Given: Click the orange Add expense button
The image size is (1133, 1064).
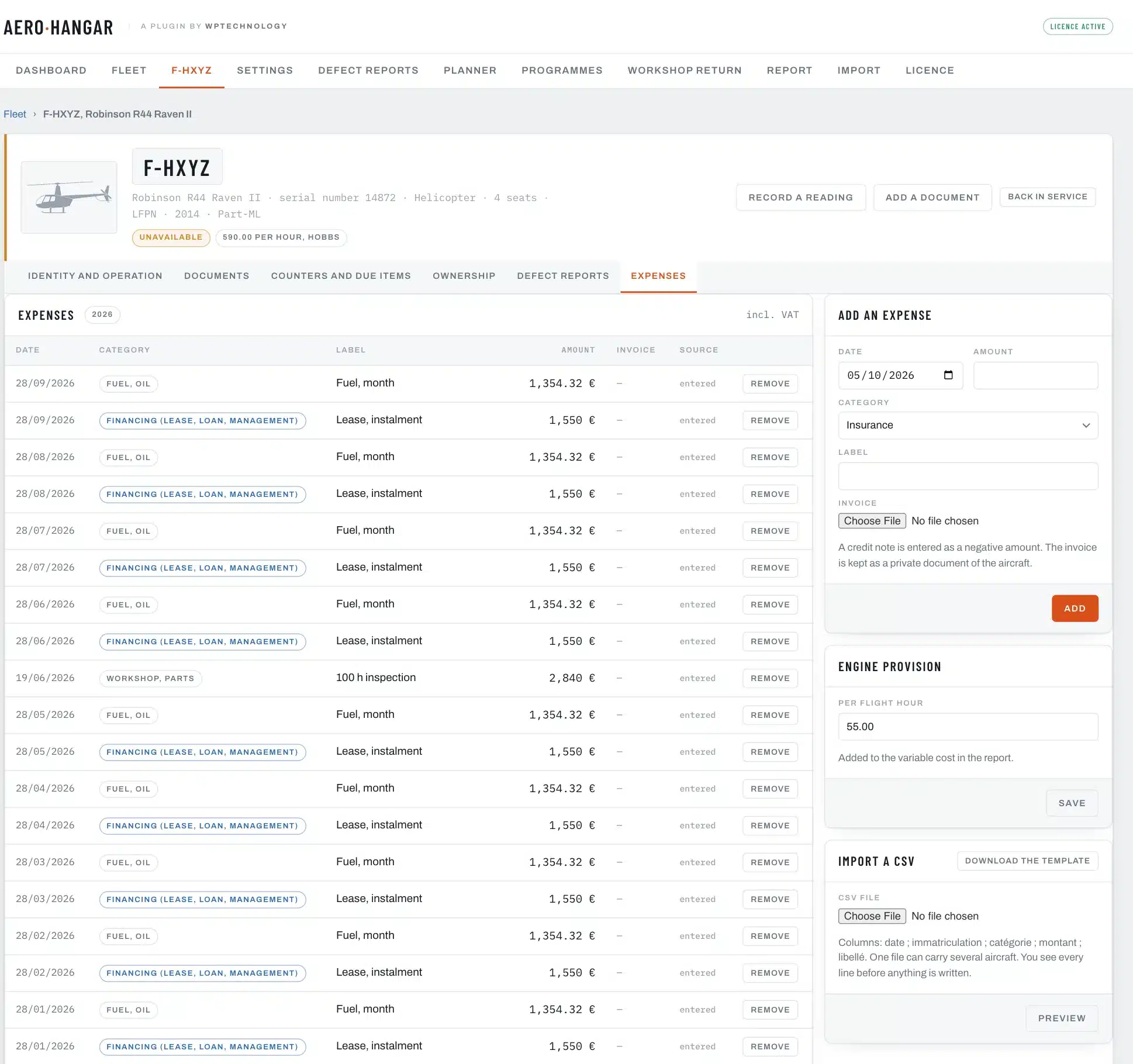Looking at the screenshot, I should pyautogui.click(x=1075, y=609).
